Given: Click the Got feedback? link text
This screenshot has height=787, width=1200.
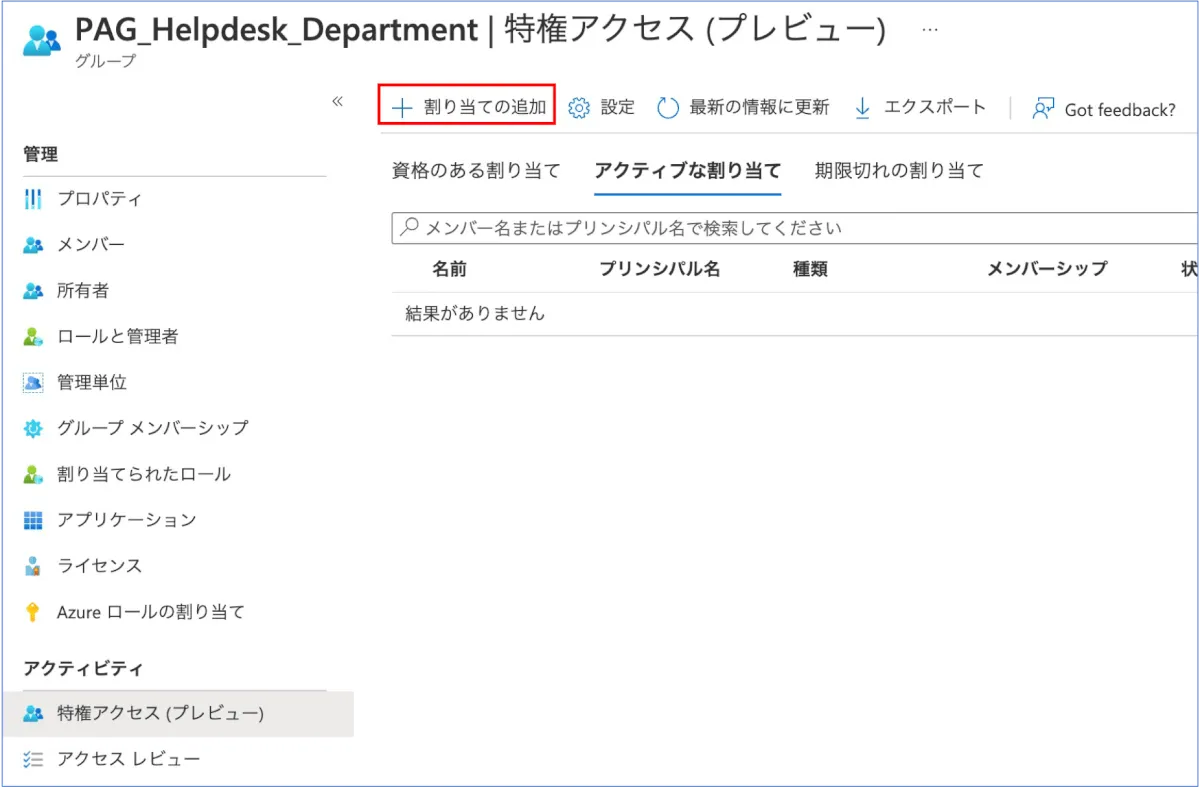Looking at the screenshot, I should pyautogui.click(x=1120, y=110).
